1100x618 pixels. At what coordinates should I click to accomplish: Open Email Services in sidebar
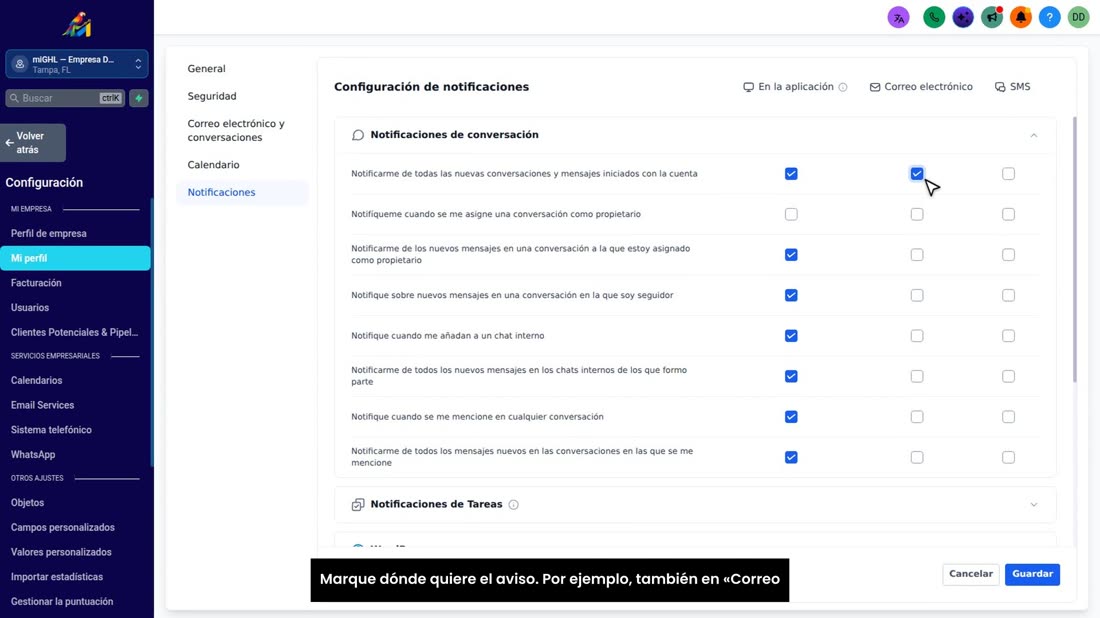42,405
